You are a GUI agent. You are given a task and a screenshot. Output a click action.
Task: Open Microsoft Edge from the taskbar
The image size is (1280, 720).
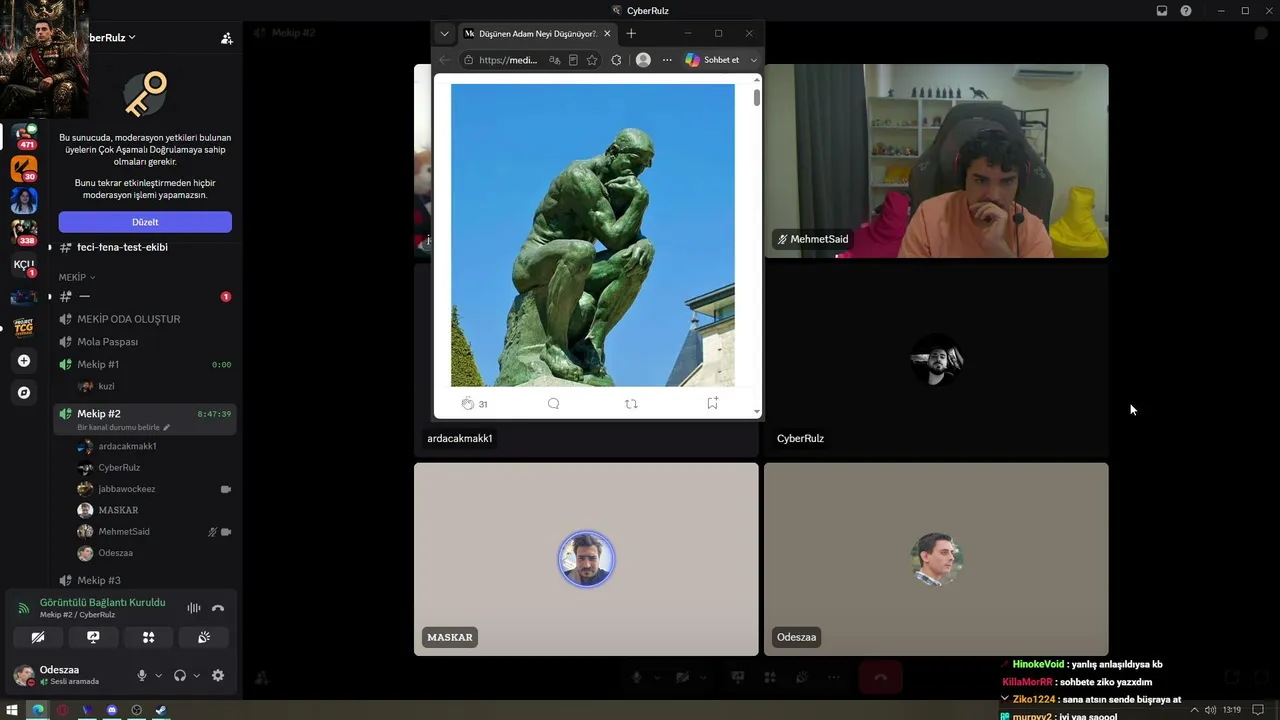[x=38, y=710]
